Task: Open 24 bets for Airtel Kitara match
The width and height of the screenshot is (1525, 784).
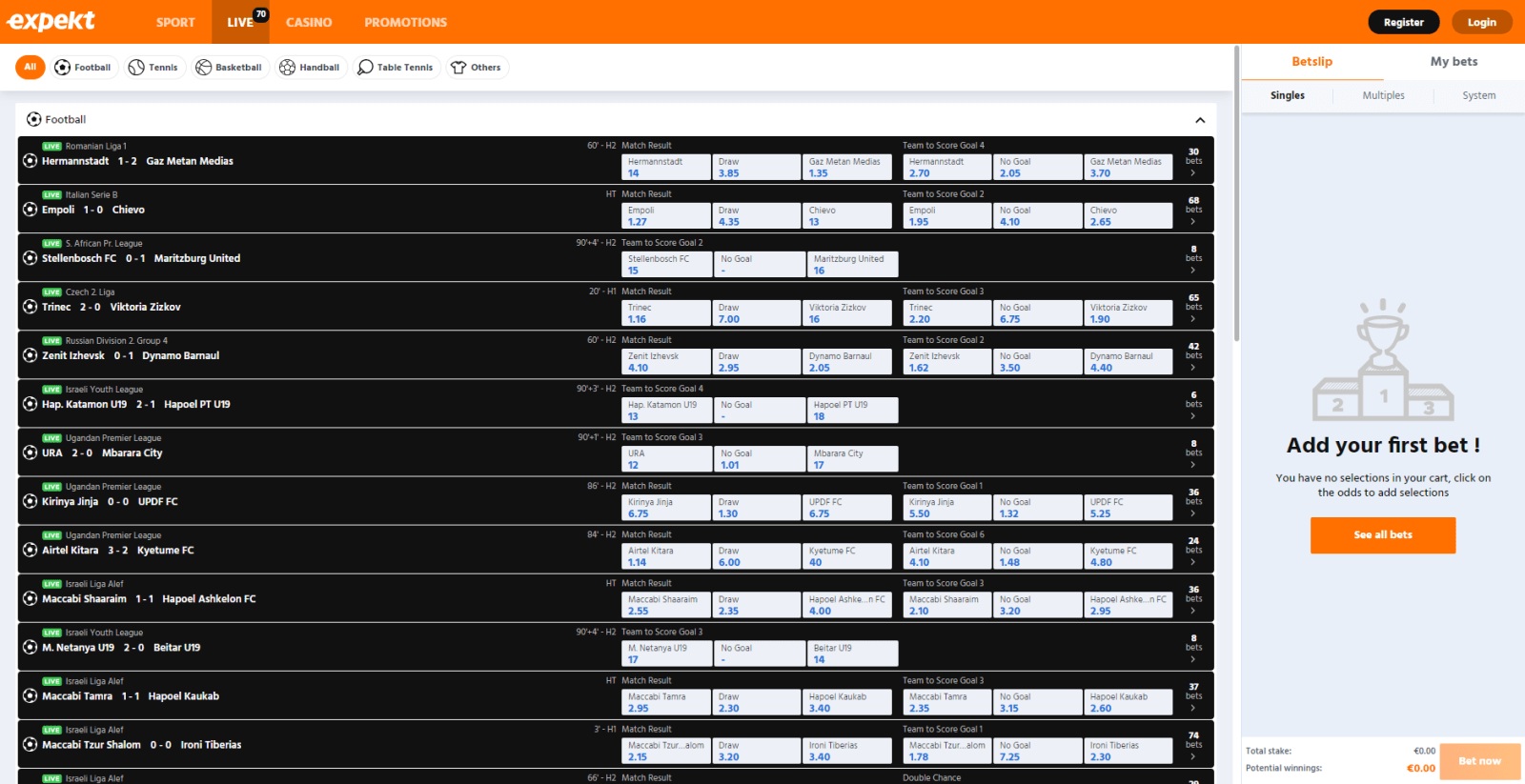Action: (1193, 550)
